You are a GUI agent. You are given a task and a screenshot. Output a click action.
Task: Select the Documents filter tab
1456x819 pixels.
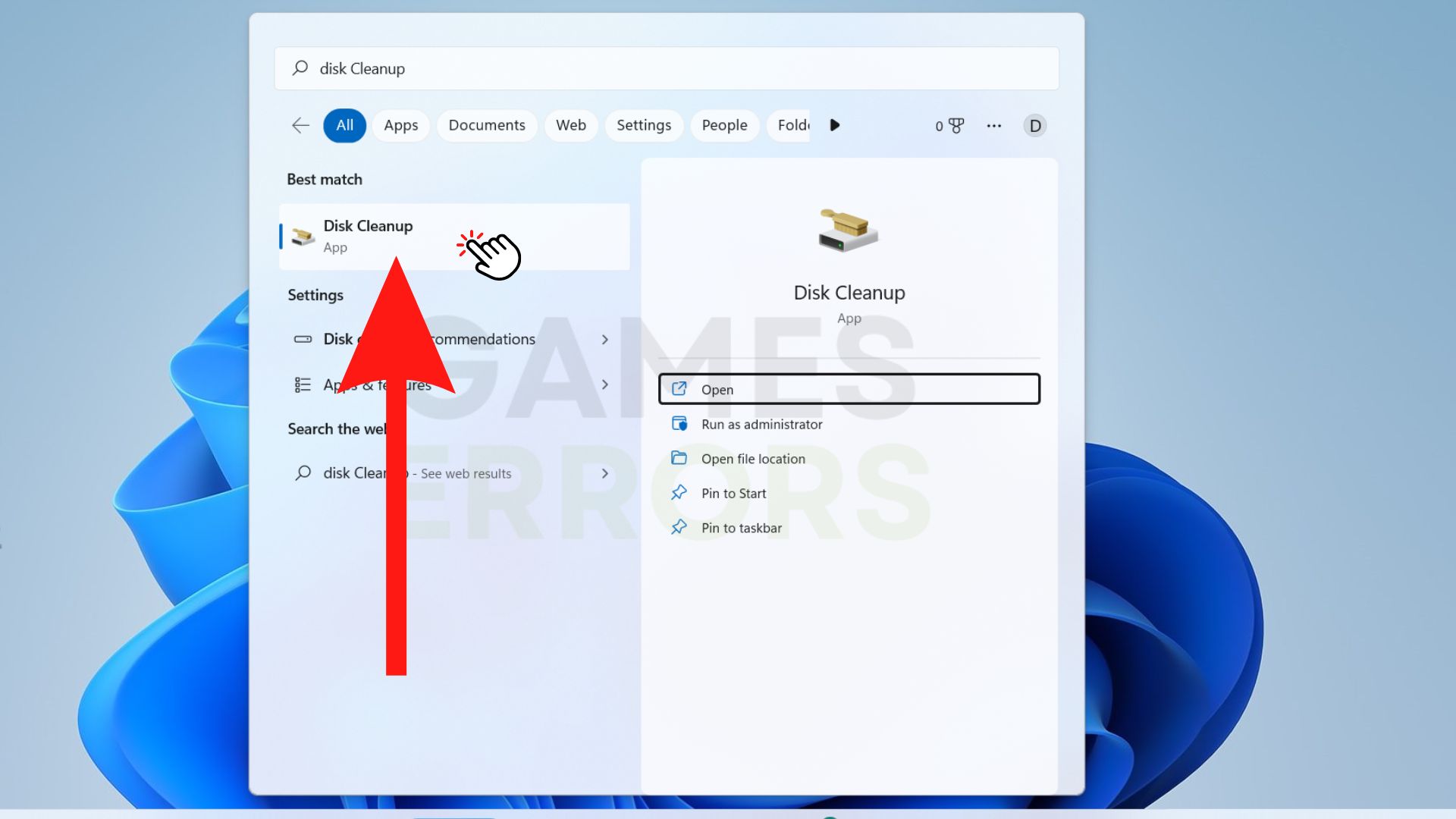pos(486,125)
